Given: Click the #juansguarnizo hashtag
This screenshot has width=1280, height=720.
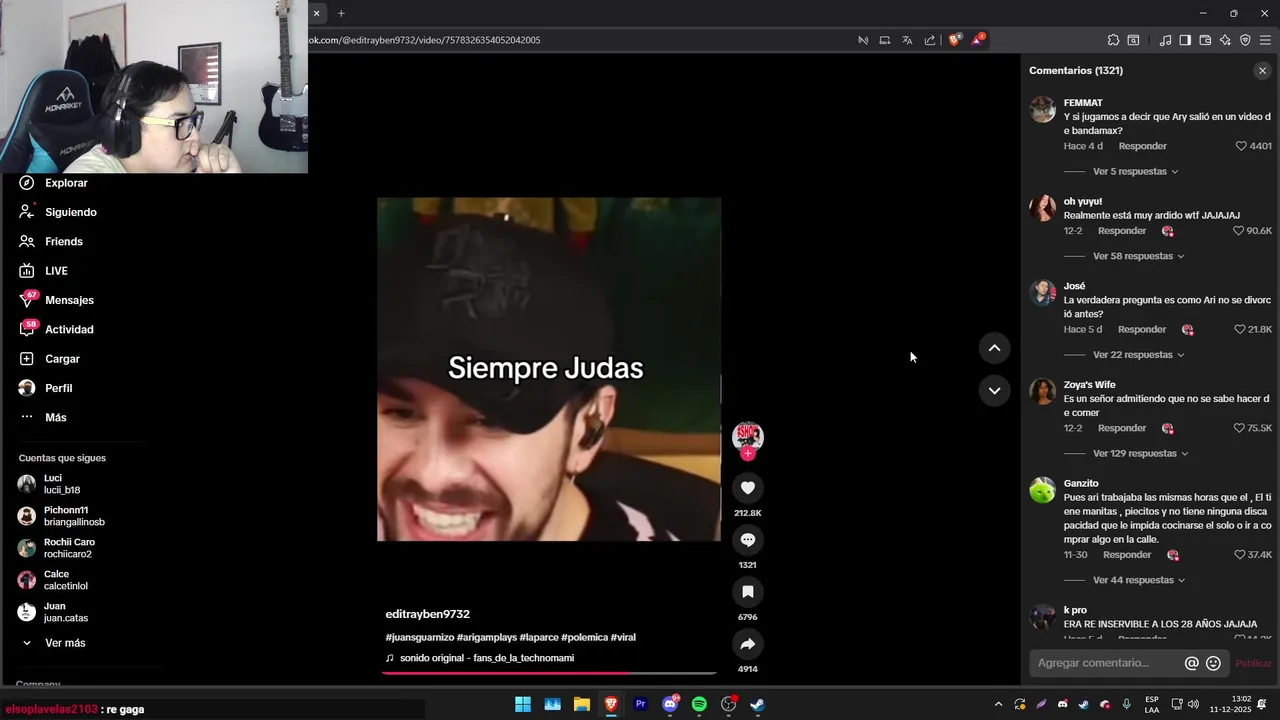Looking at the screenshot, I should (x=420, y=637).
